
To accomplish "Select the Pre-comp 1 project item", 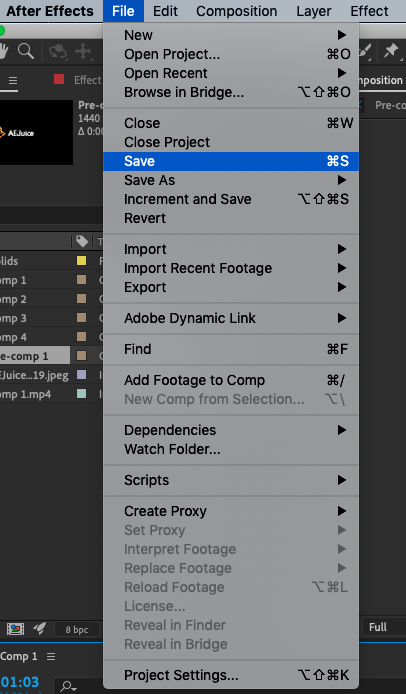I will click(35, 356).
